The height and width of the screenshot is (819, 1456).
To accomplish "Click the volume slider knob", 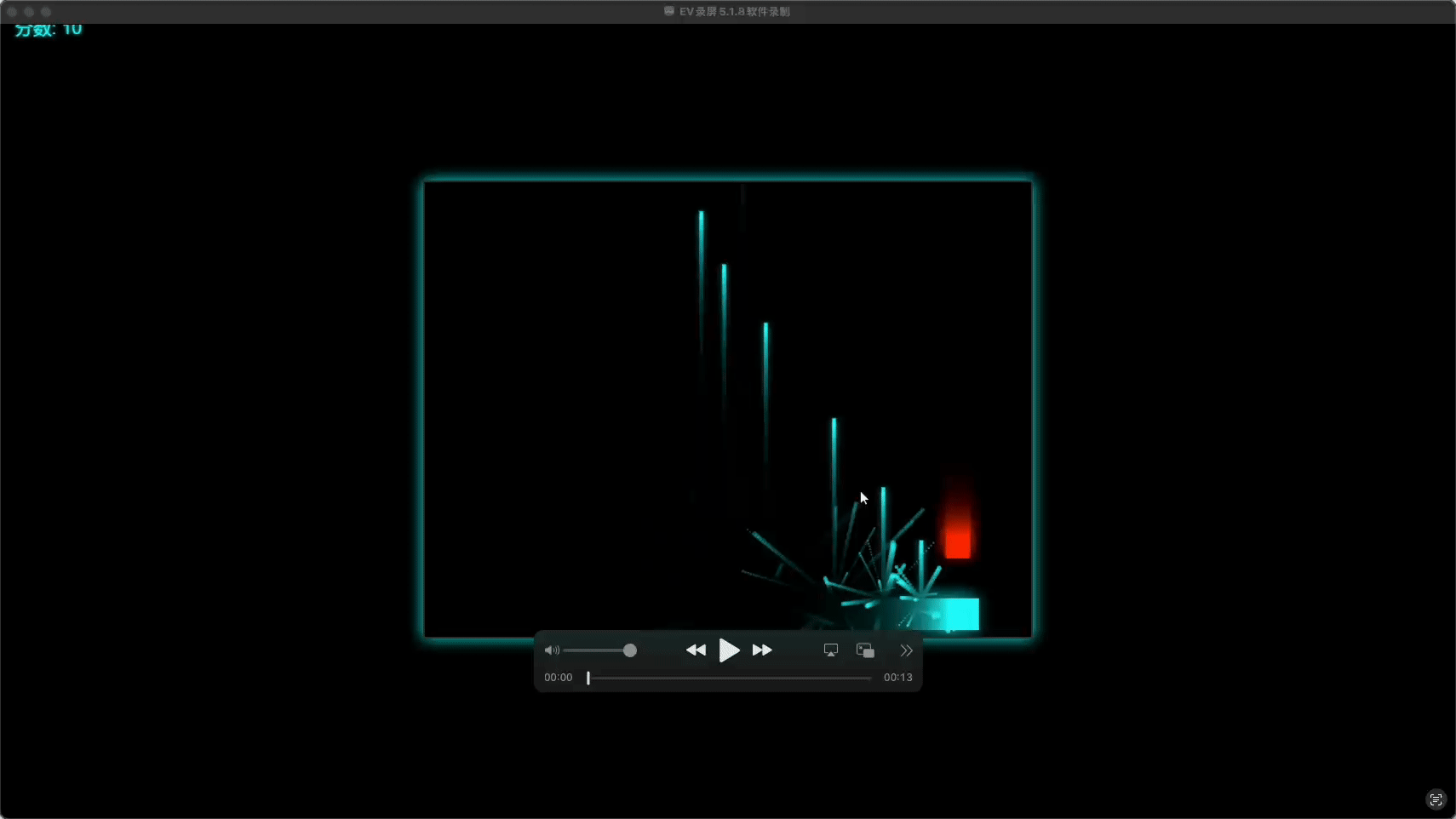I will click(630, 650).
